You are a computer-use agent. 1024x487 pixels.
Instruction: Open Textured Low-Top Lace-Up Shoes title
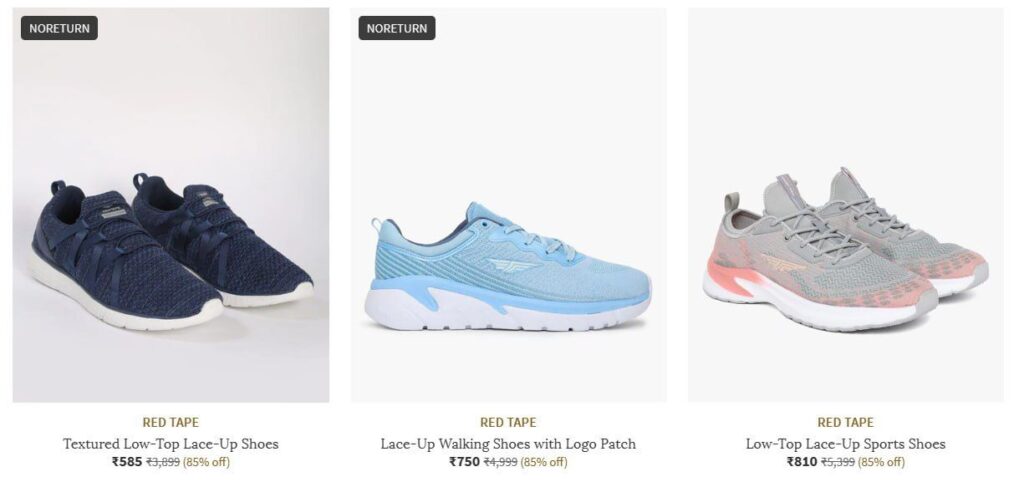pyautogui.click(x=170, y=444)
